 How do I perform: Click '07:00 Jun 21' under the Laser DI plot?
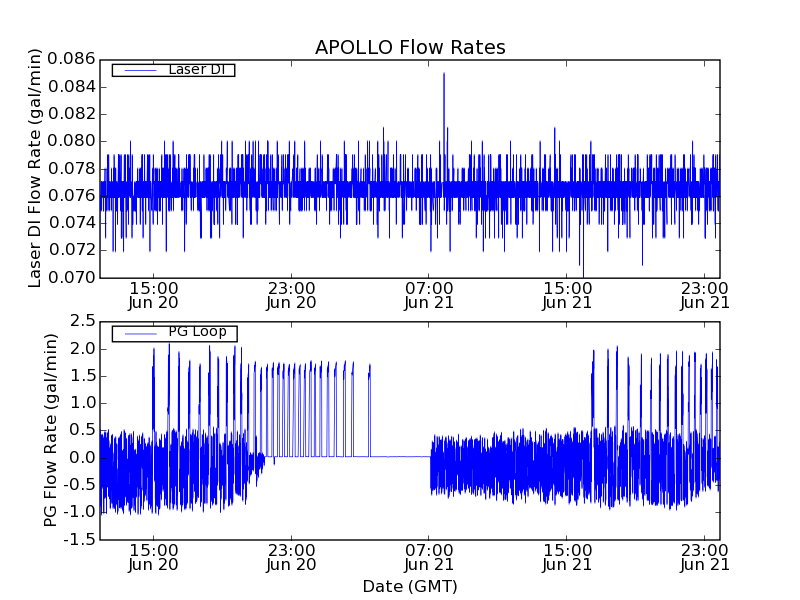[429, 295]
